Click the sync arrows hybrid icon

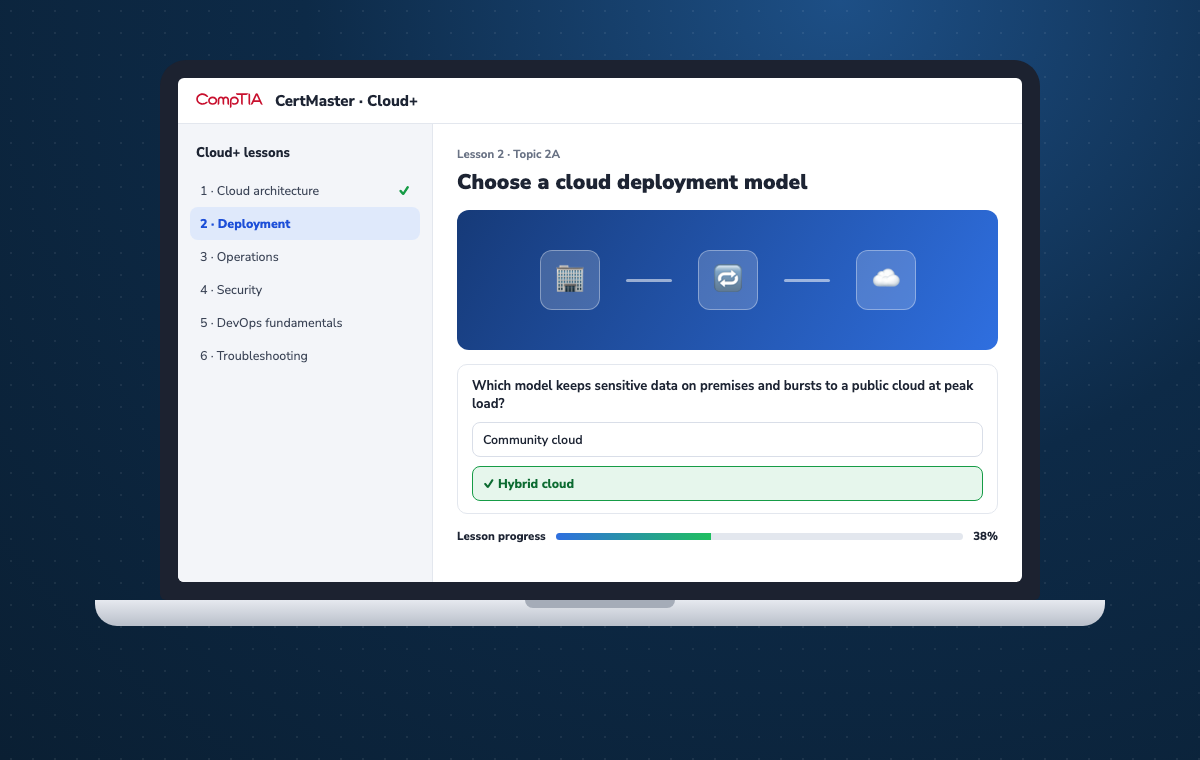(728, 280)
